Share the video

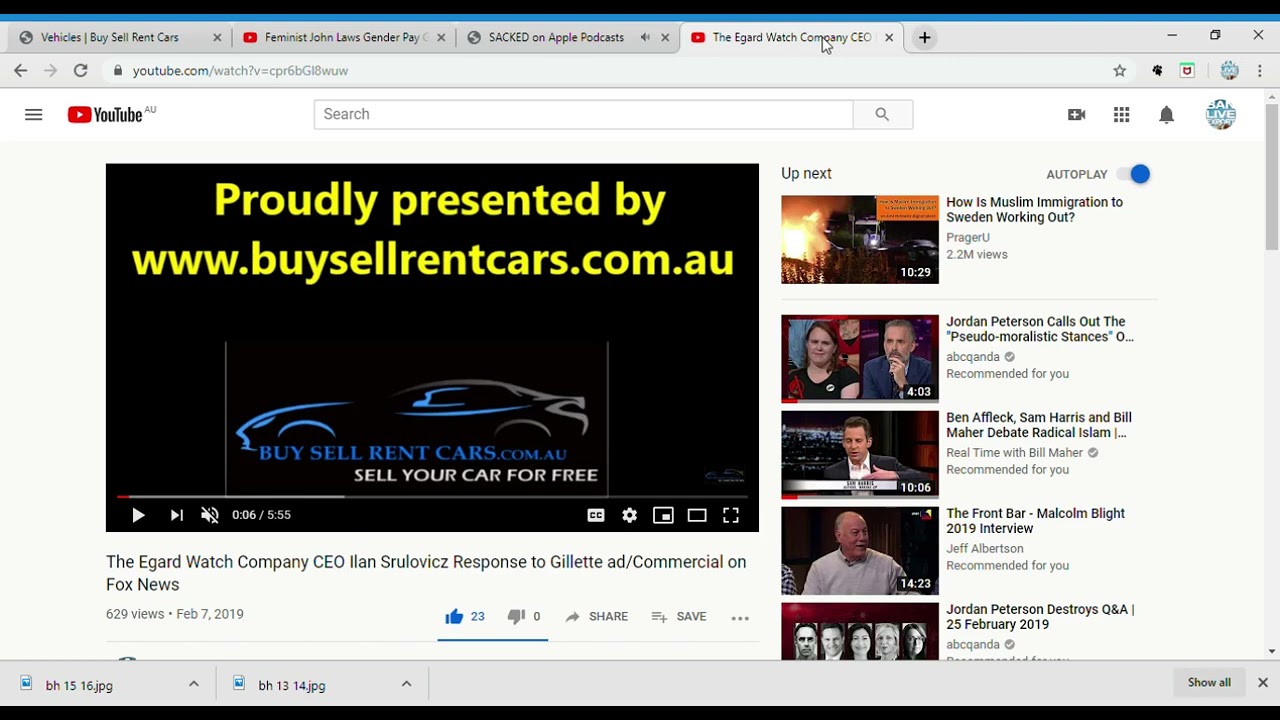pyautogui.click(x=596, y=617)
